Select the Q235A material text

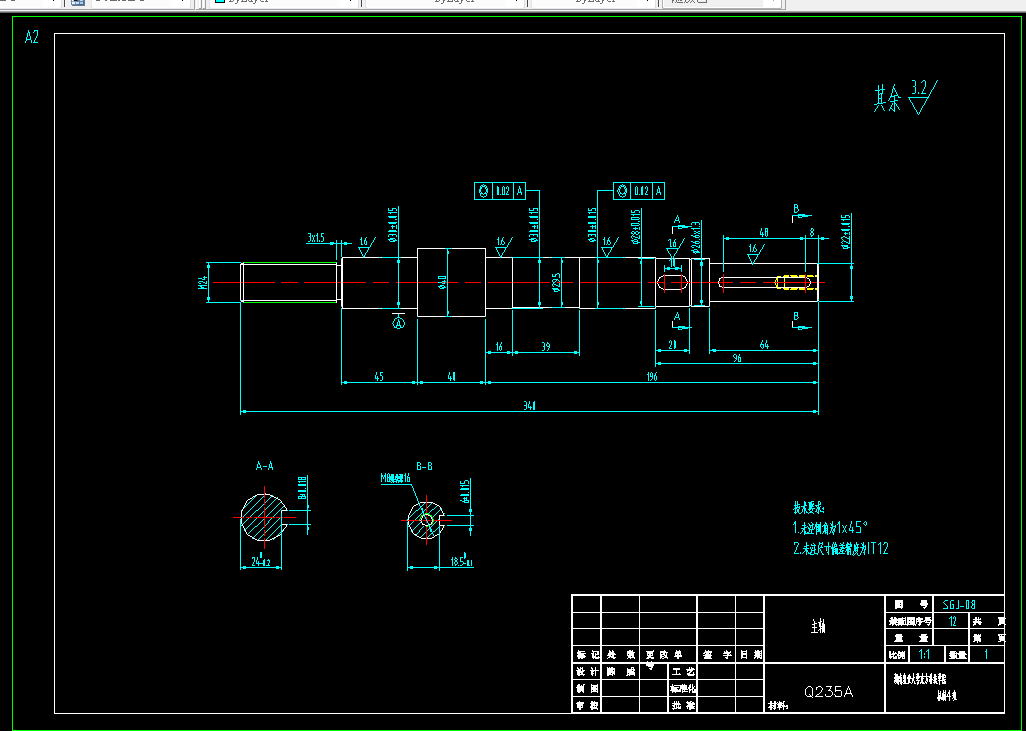point(828,692)
